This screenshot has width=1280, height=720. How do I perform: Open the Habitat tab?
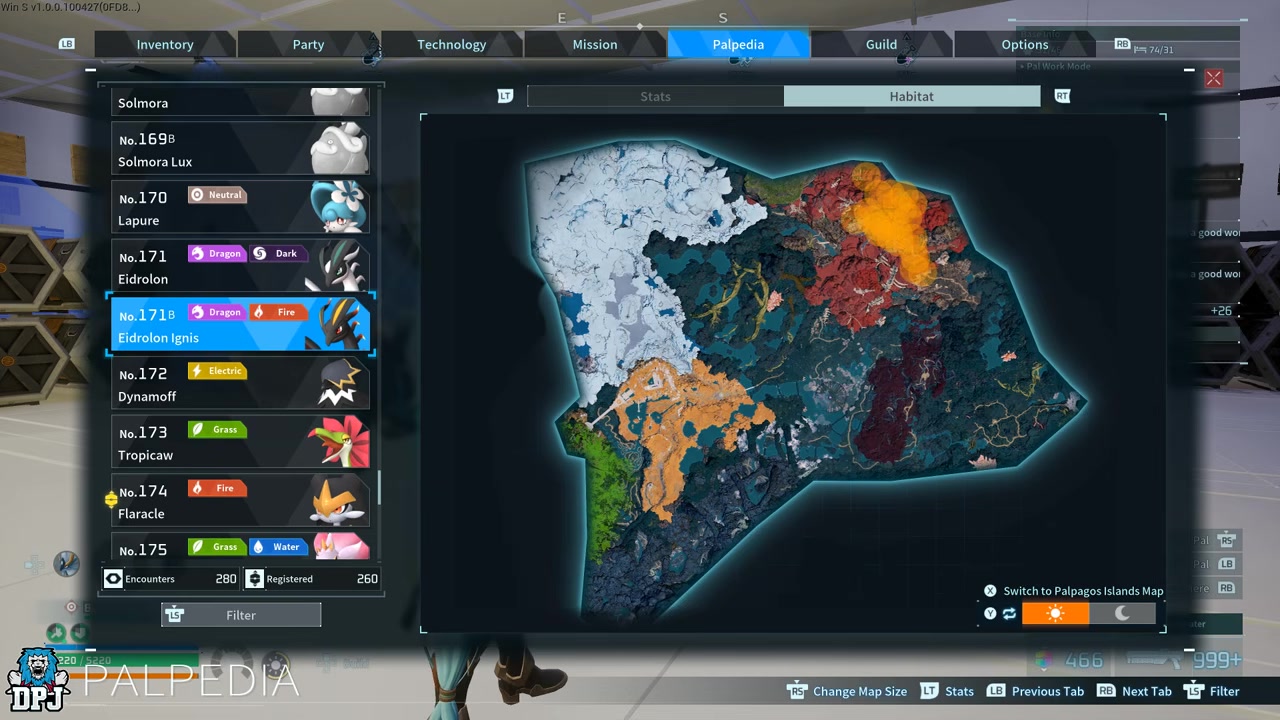click(x=911, y=96)
